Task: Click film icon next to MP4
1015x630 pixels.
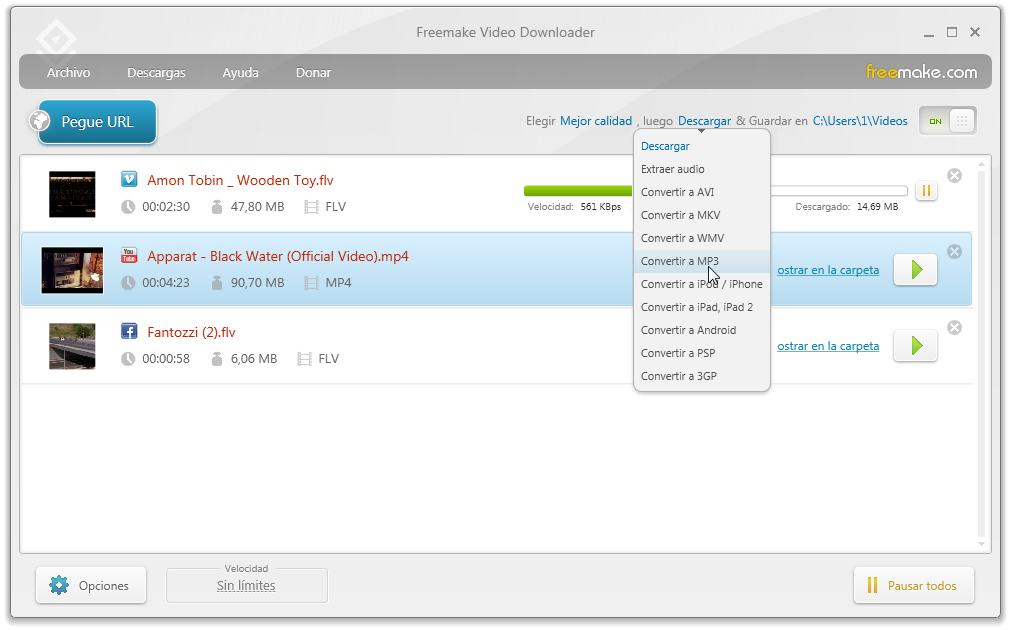Action: 311,283
